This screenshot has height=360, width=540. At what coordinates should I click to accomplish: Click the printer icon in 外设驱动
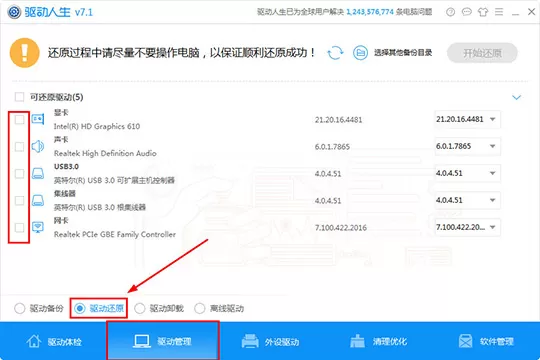click(x=250, y=341)
